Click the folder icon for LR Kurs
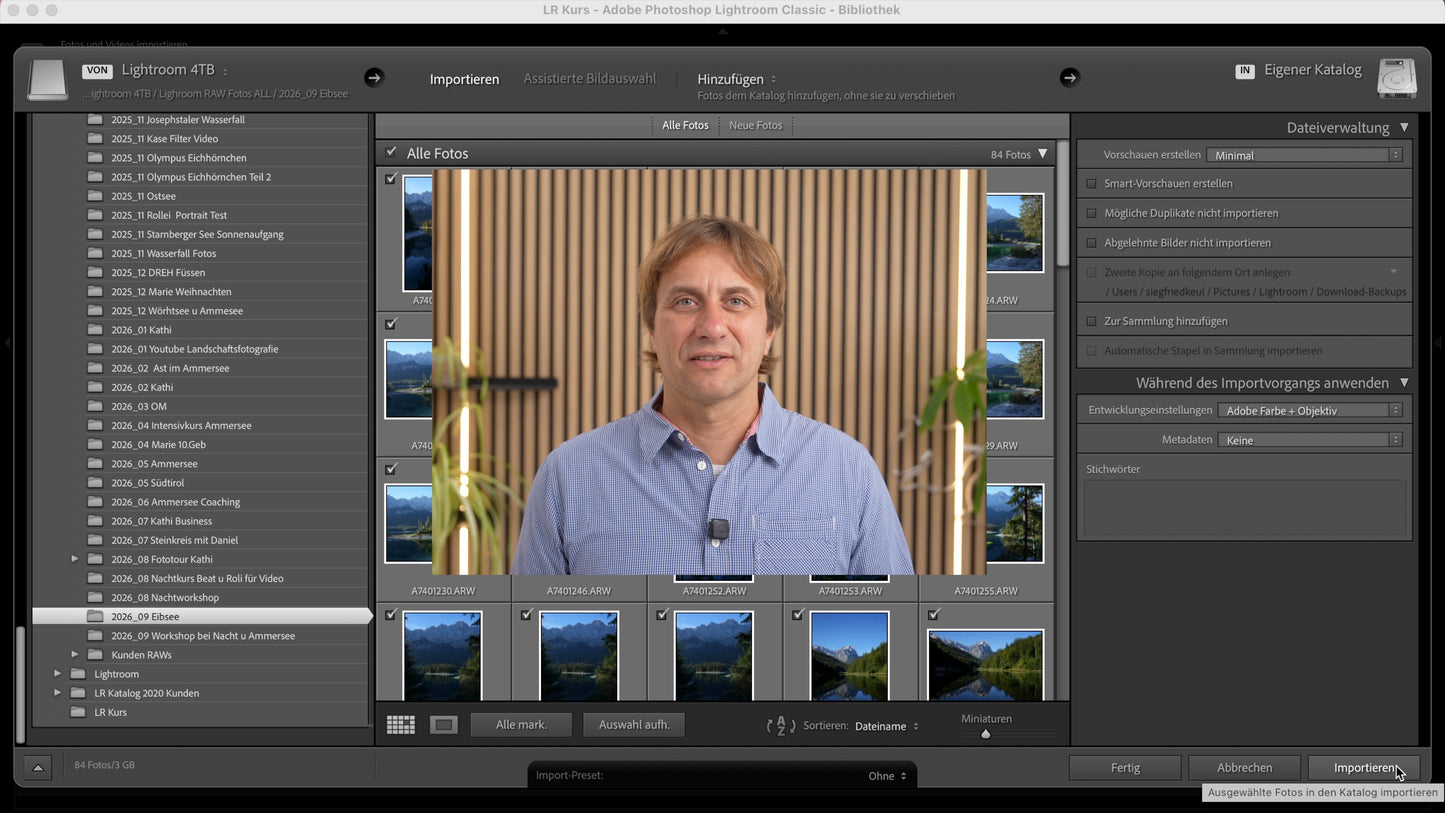The image size is (1445, 813). (78, 712)
